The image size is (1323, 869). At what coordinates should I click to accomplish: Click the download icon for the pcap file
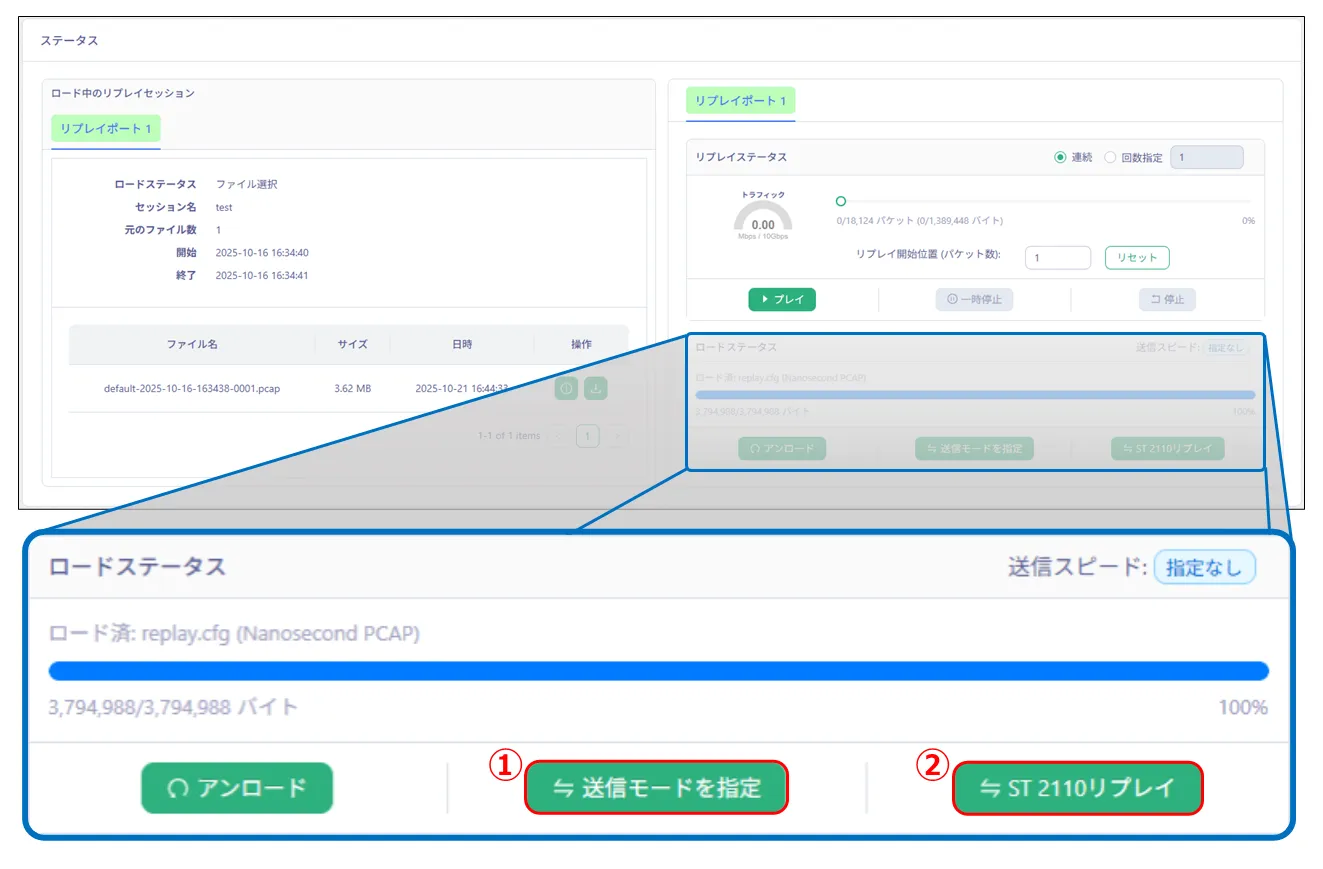[595, 389]
